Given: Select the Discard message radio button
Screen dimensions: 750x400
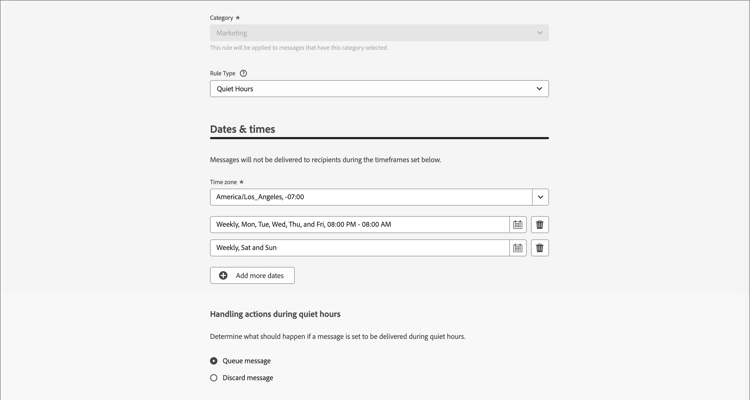Looking at the screenshot, I should coord(214,378).
